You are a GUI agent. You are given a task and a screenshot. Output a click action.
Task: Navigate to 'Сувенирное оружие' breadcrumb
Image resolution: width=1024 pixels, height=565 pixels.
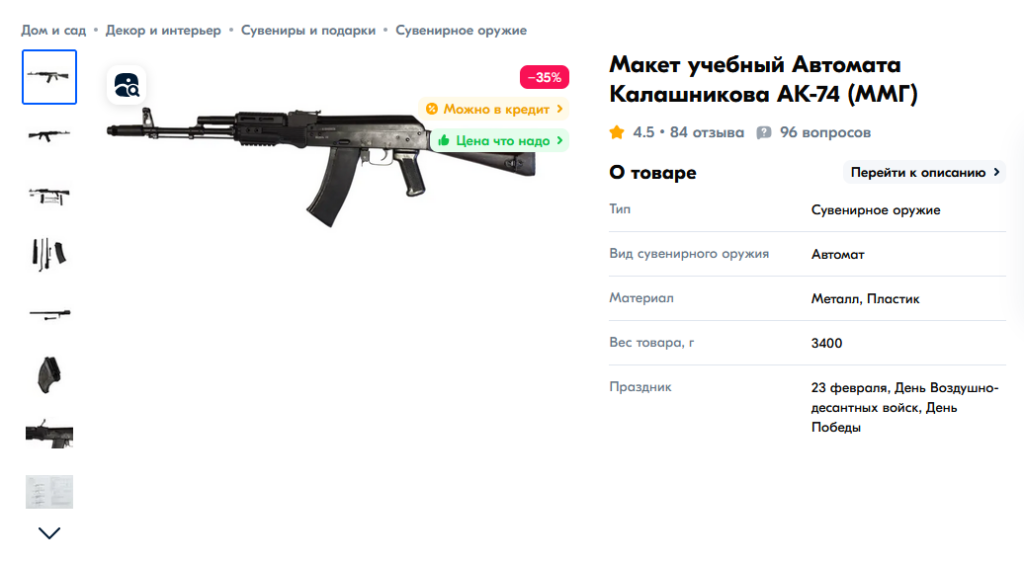pos(461,31)
